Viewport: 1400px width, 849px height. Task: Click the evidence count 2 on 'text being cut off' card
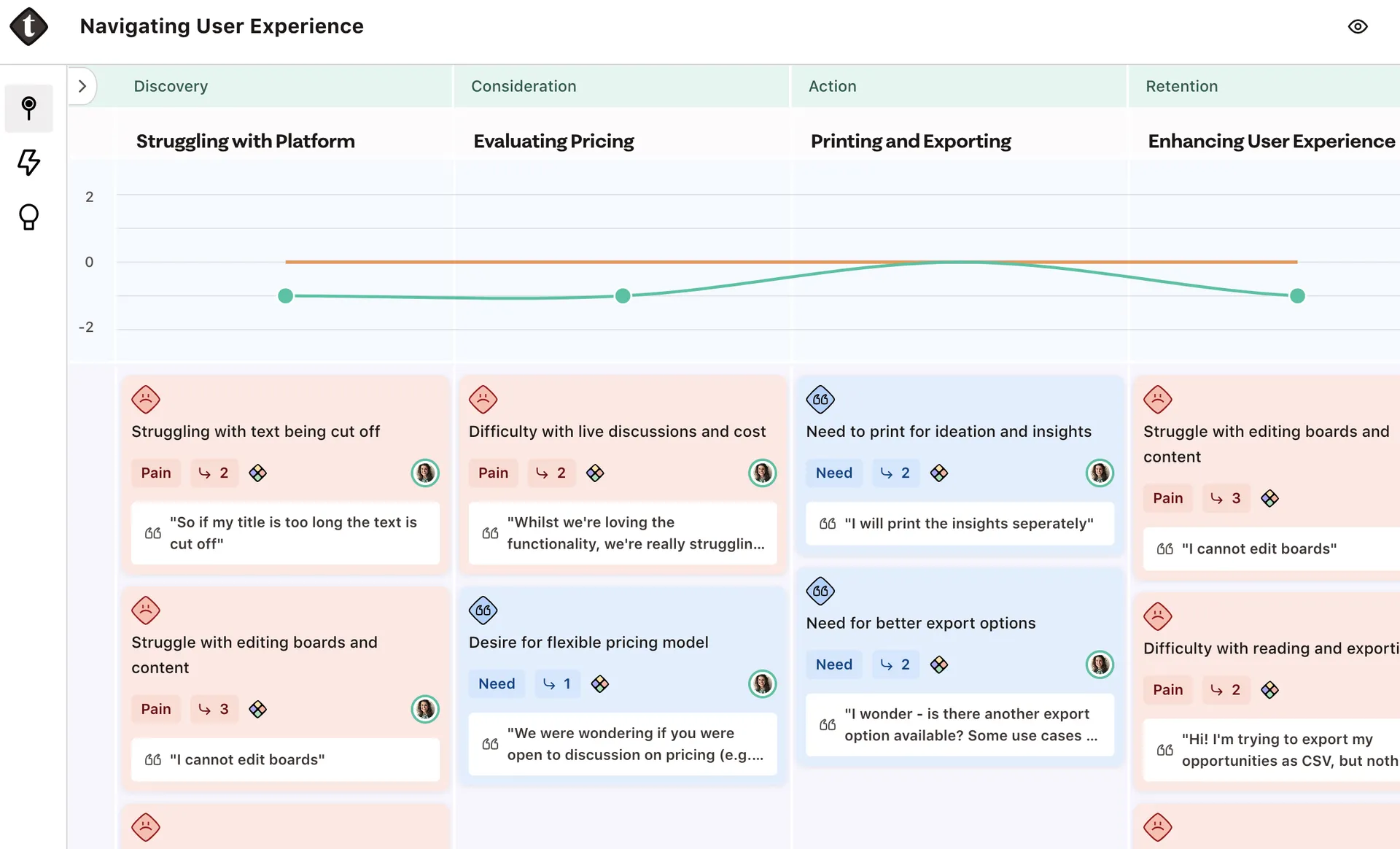click(214, 473)
